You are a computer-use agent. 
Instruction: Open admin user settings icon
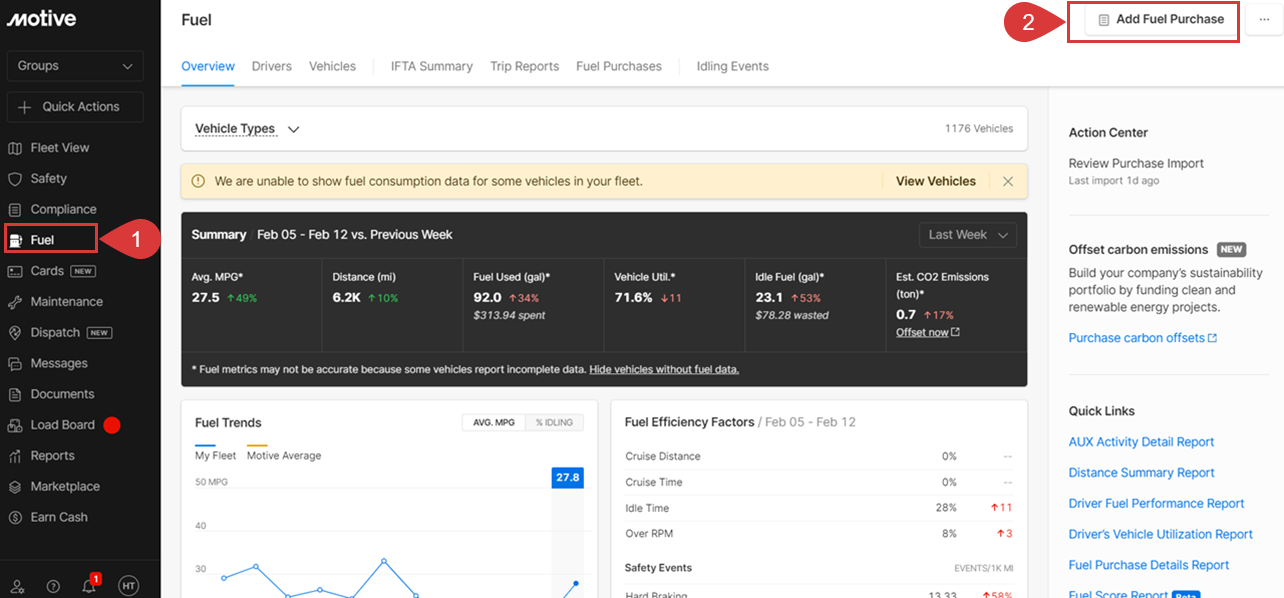pyautogui.click(x=18, y=586)
